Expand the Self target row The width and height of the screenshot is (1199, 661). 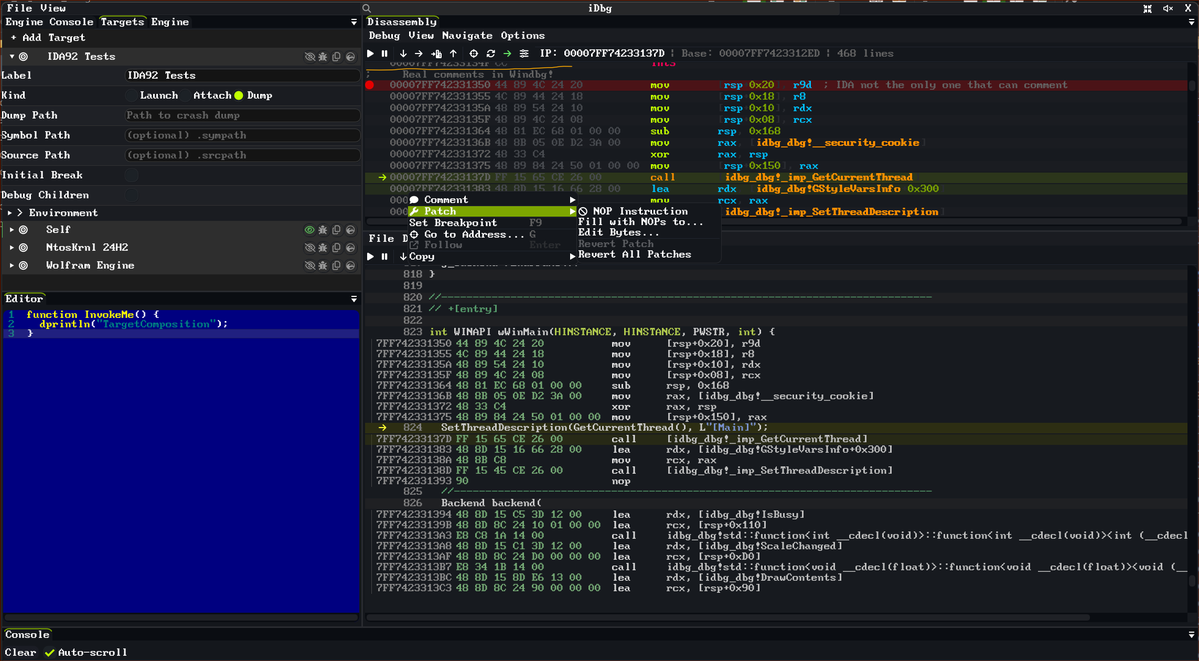point(12,230)
